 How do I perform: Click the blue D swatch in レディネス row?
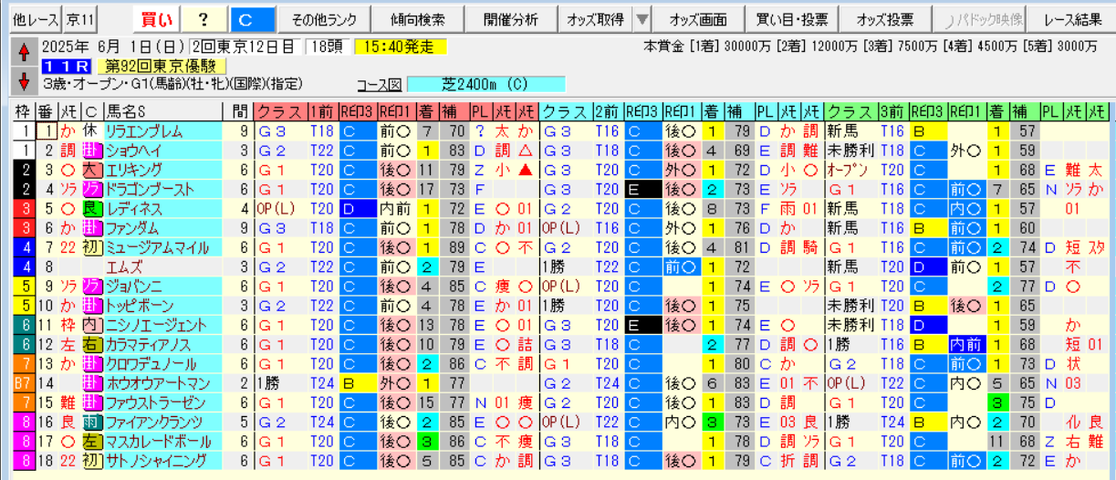(x=358, y=209)
